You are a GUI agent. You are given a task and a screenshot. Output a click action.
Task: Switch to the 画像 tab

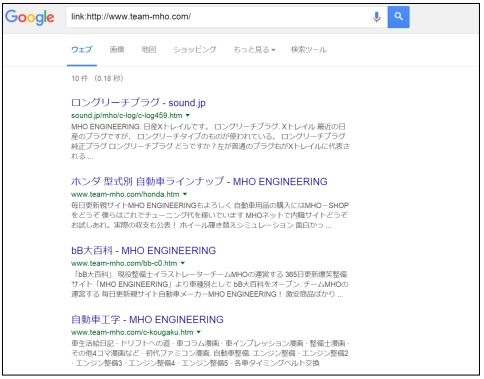pyautogui.click(x=117, y=50)
